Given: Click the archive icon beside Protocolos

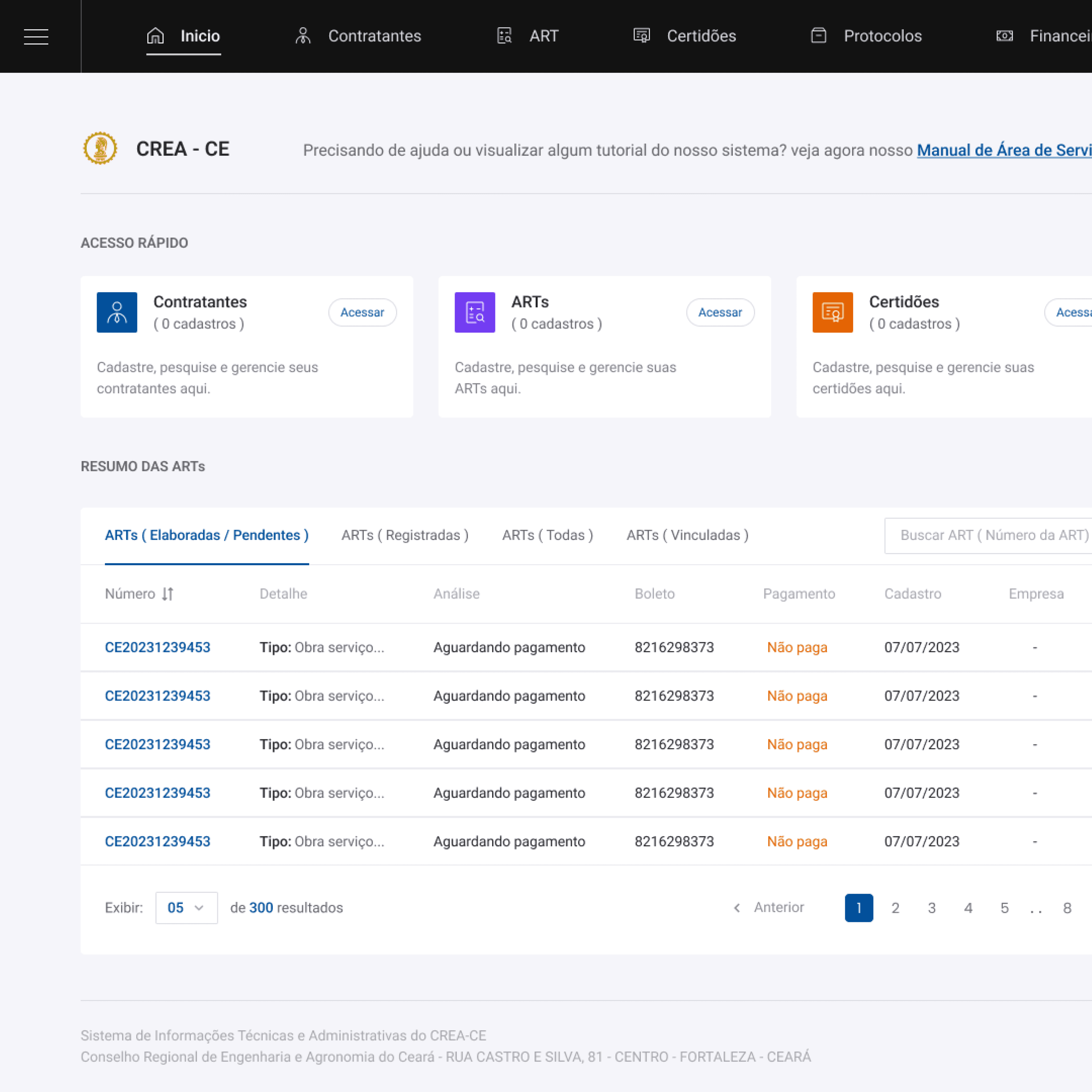Looking at the screenshot, I should tap(818, 36).
